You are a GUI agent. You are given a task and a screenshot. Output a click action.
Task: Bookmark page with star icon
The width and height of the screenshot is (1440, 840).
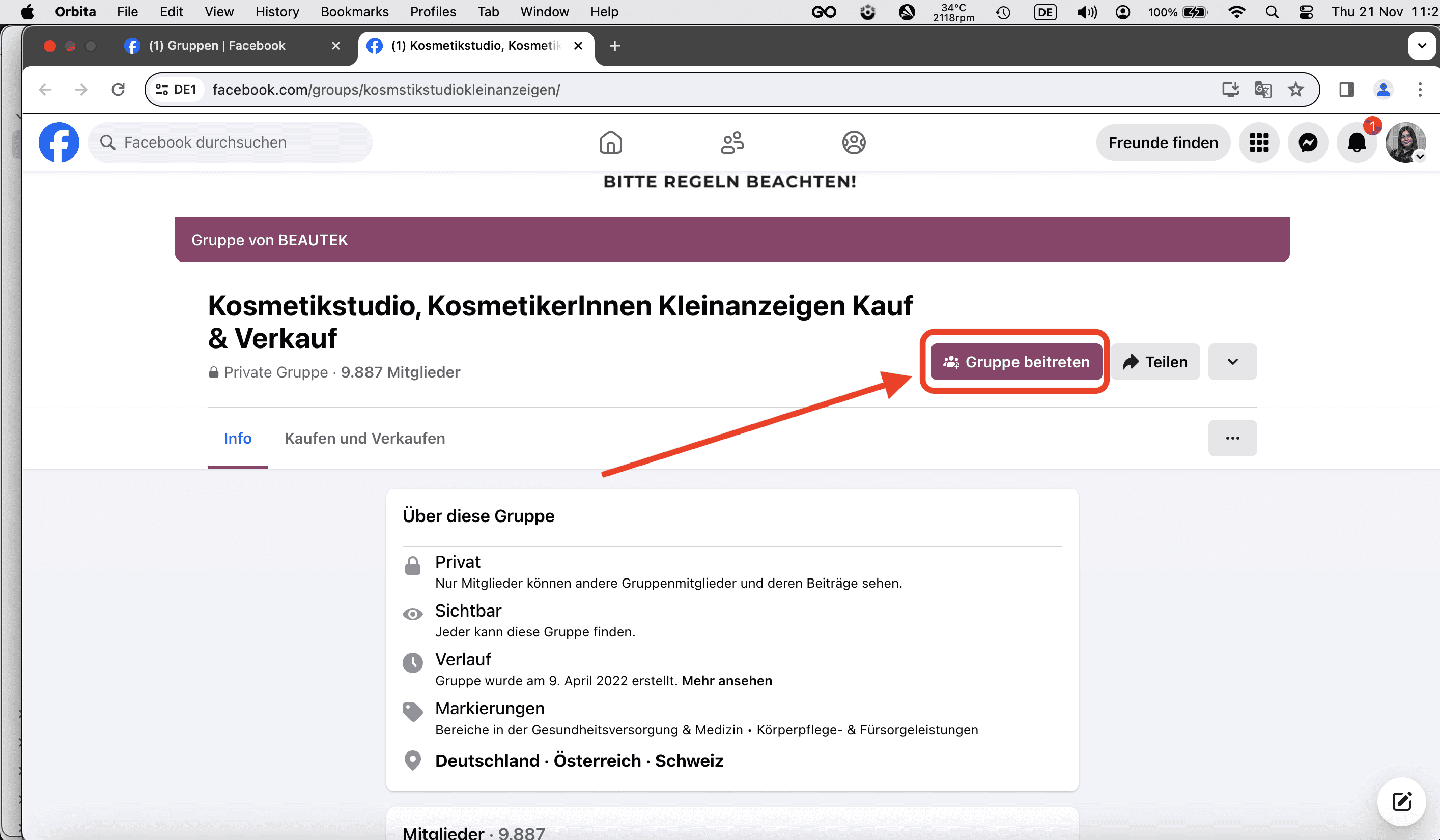(x=1295, y=90)
